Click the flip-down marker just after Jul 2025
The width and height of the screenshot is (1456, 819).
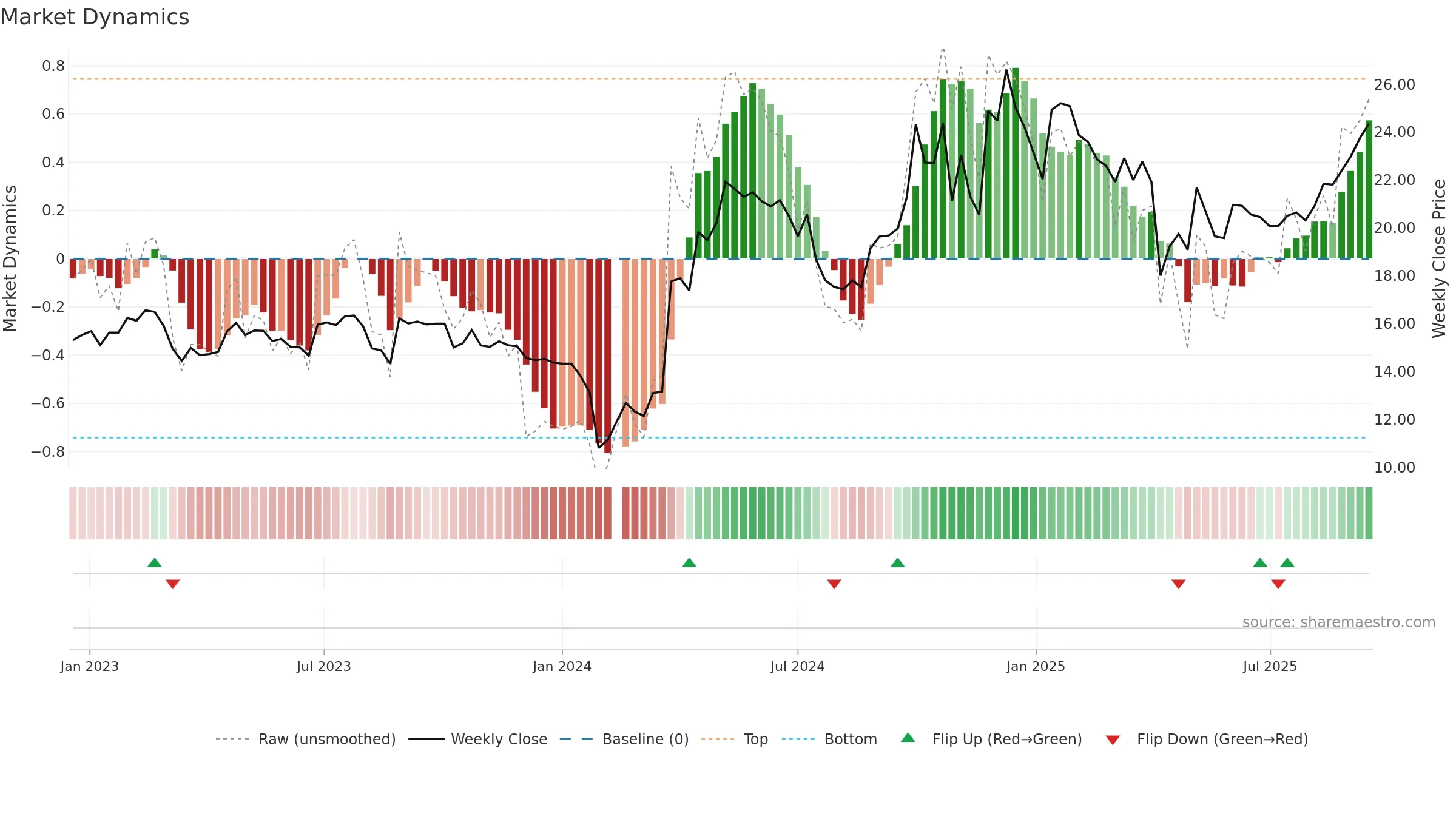point(1278,584)
